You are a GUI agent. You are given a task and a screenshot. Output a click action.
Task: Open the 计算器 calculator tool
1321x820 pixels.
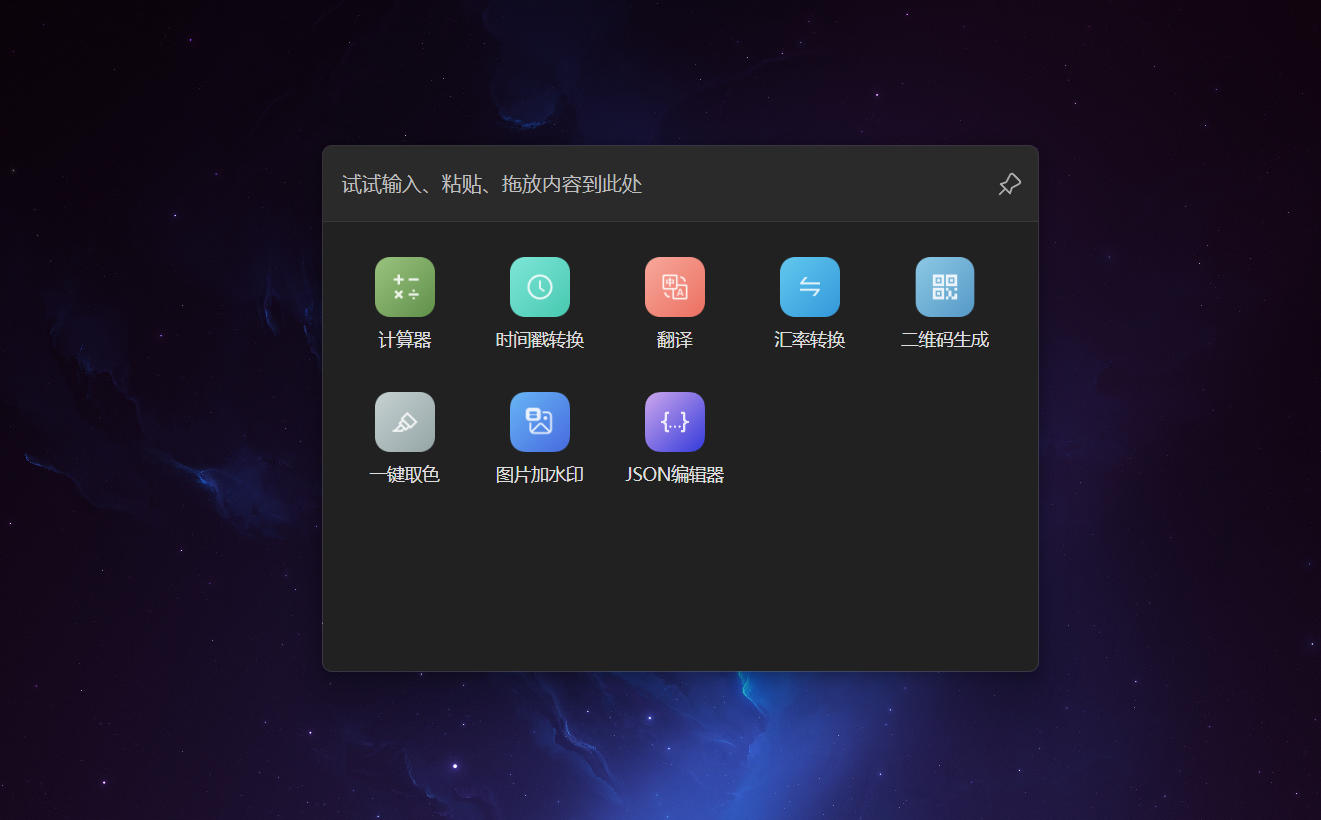(405, 287)
